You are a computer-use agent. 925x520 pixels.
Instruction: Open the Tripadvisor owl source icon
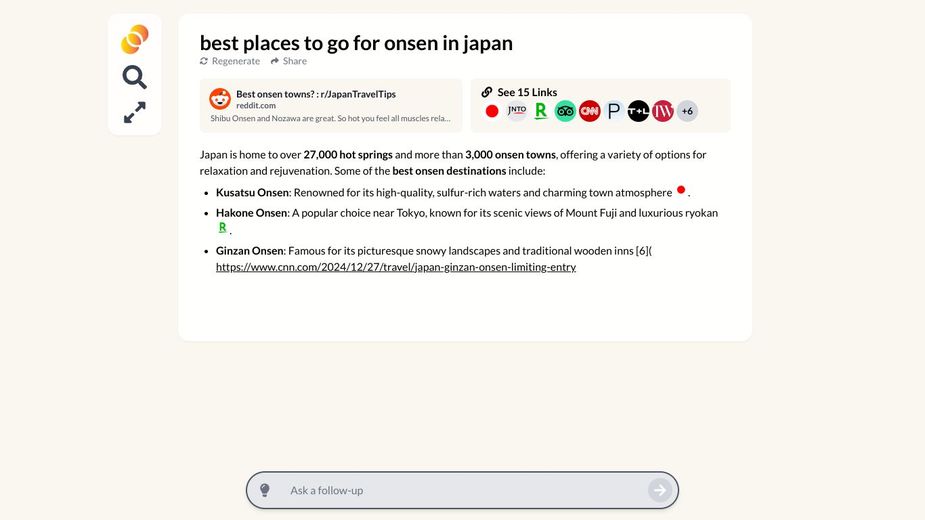pos(565,111)
